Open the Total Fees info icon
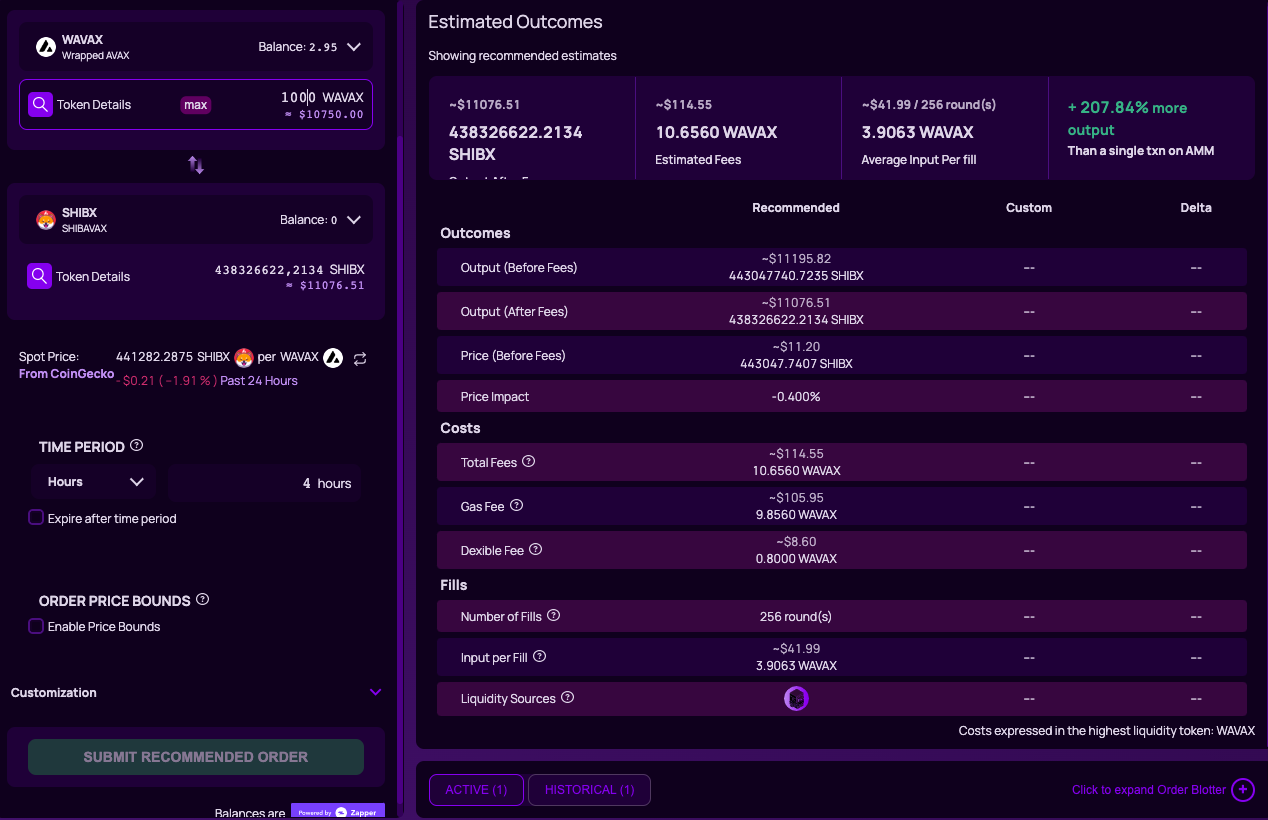The image size is (1268, 820). pyautogui.click(x=529, y=462)
